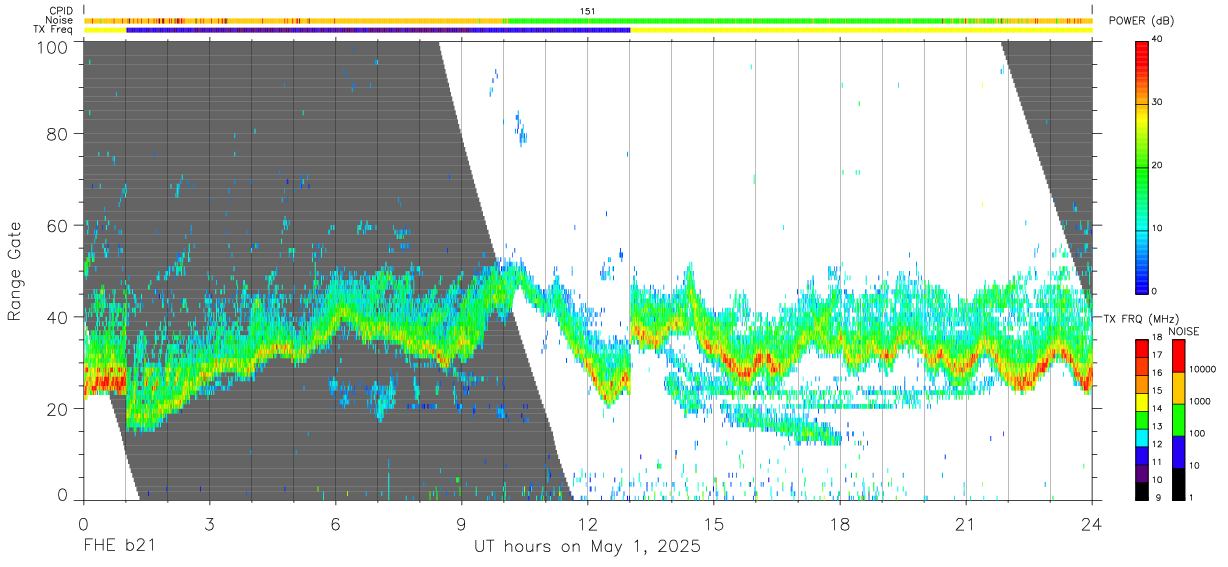Screen dimensions: 1228x567
Task: Click the FHE b21 radar label
Action: click(x=118, y=547)
